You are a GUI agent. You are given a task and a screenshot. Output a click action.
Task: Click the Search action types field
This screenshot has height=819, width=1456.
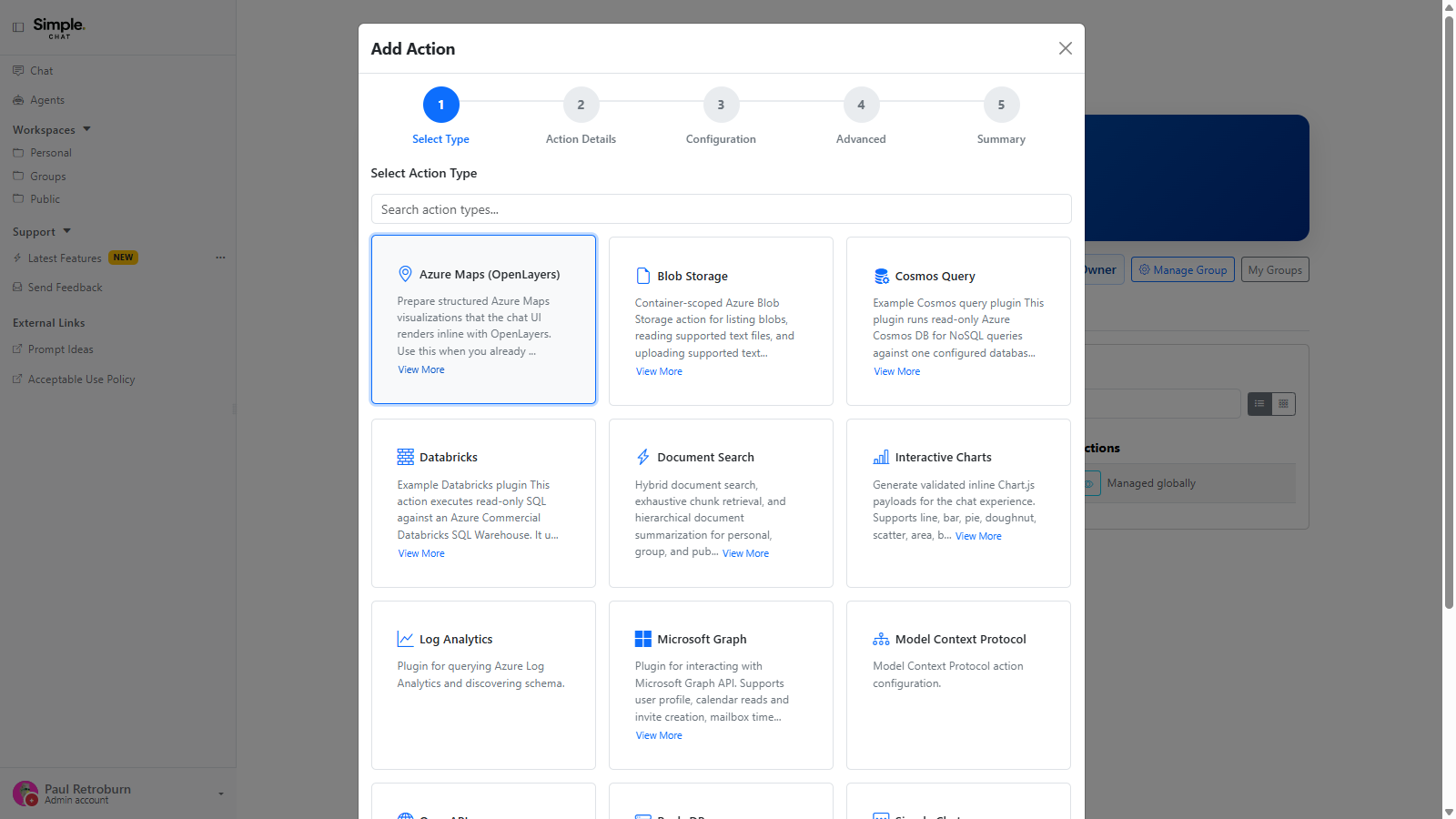[722, 209]
